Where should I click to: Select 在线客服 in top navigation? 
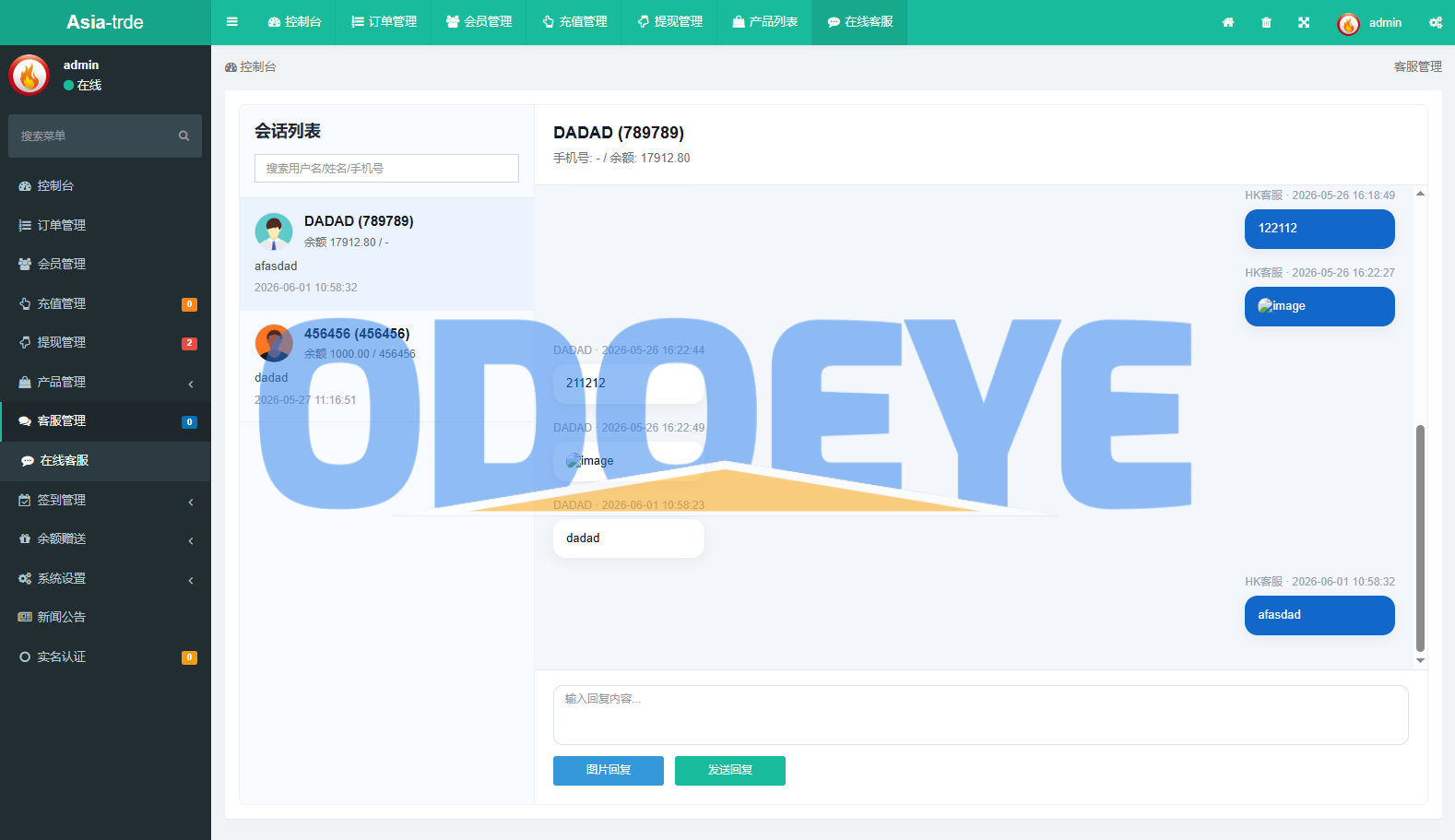(x=859, y=22)
